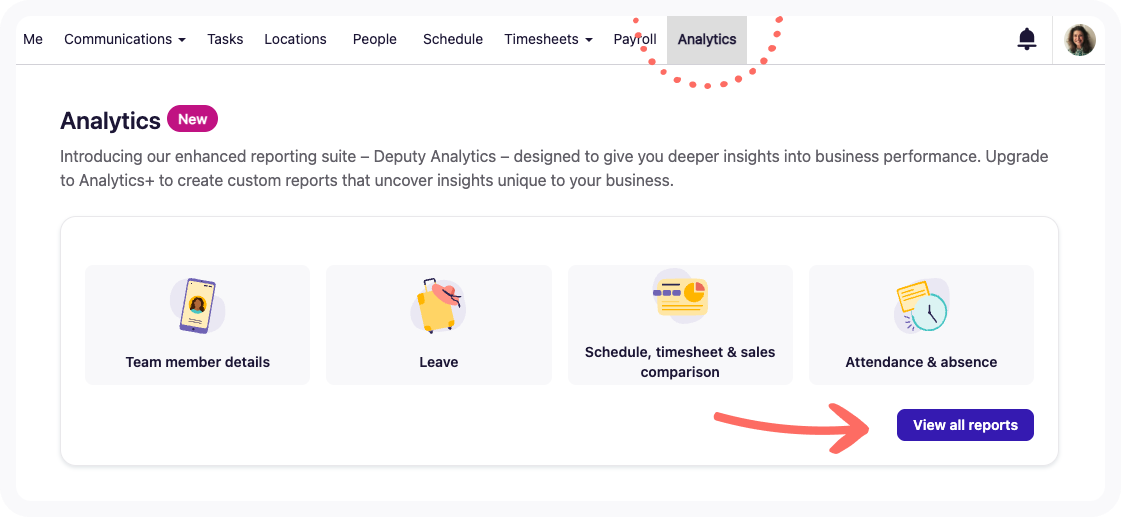Click the pink New badge
1121x517 pixels.
[192, 119]
